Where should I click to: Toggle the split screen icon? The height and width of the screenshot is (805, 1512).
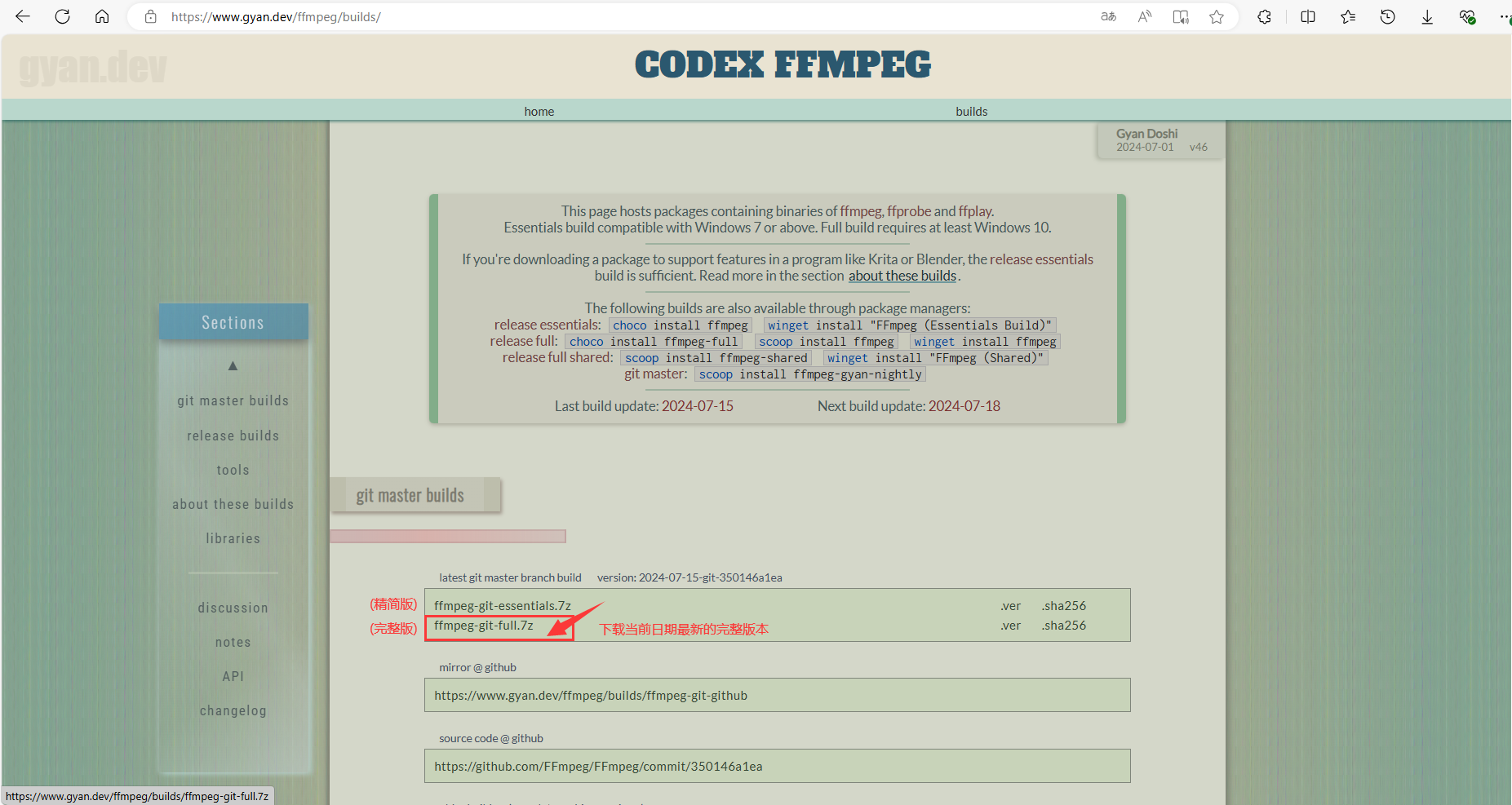click(x=1308, y=16)
